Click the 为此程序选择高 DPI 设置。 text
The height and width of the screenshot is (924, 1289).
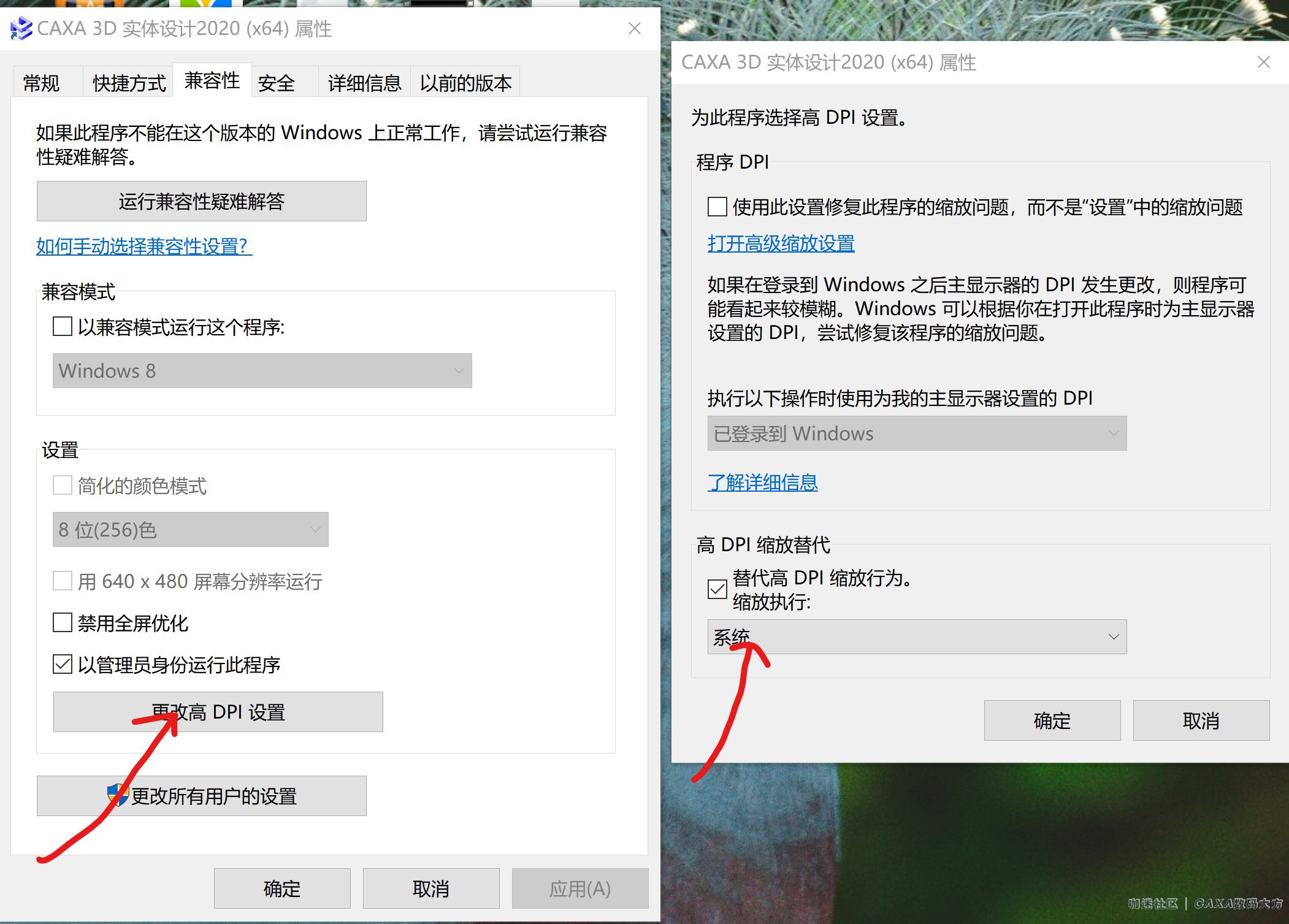coord(799,117)
